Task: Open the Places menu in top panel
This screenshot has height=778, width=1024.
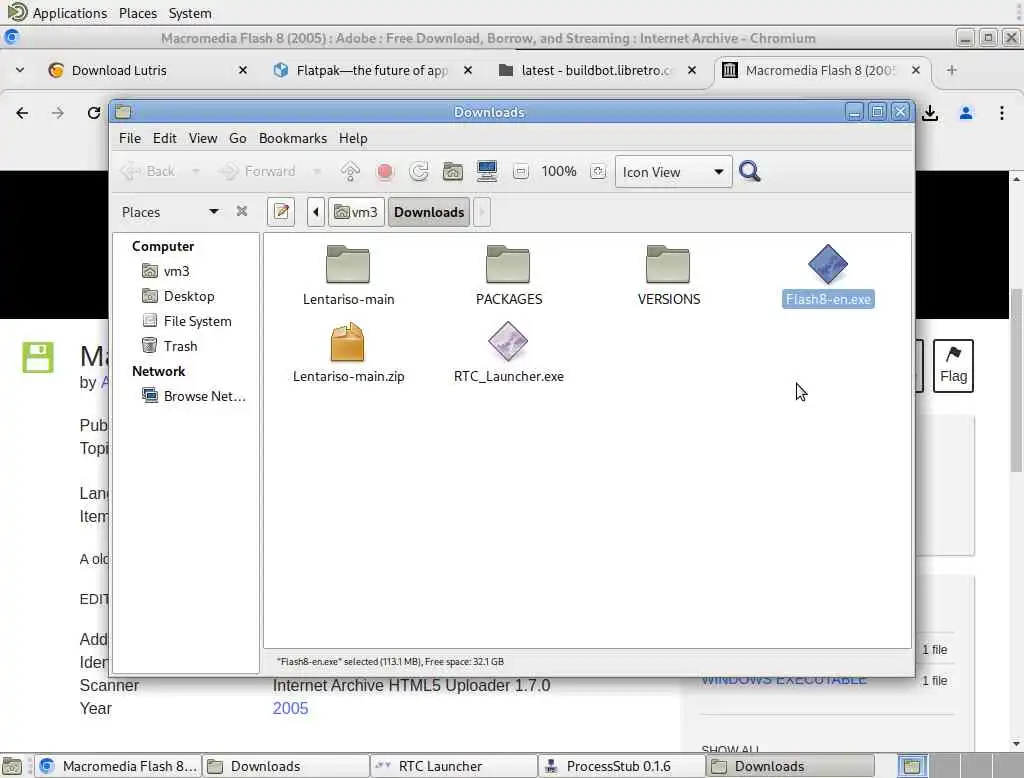Action: (x=138, y=13)
